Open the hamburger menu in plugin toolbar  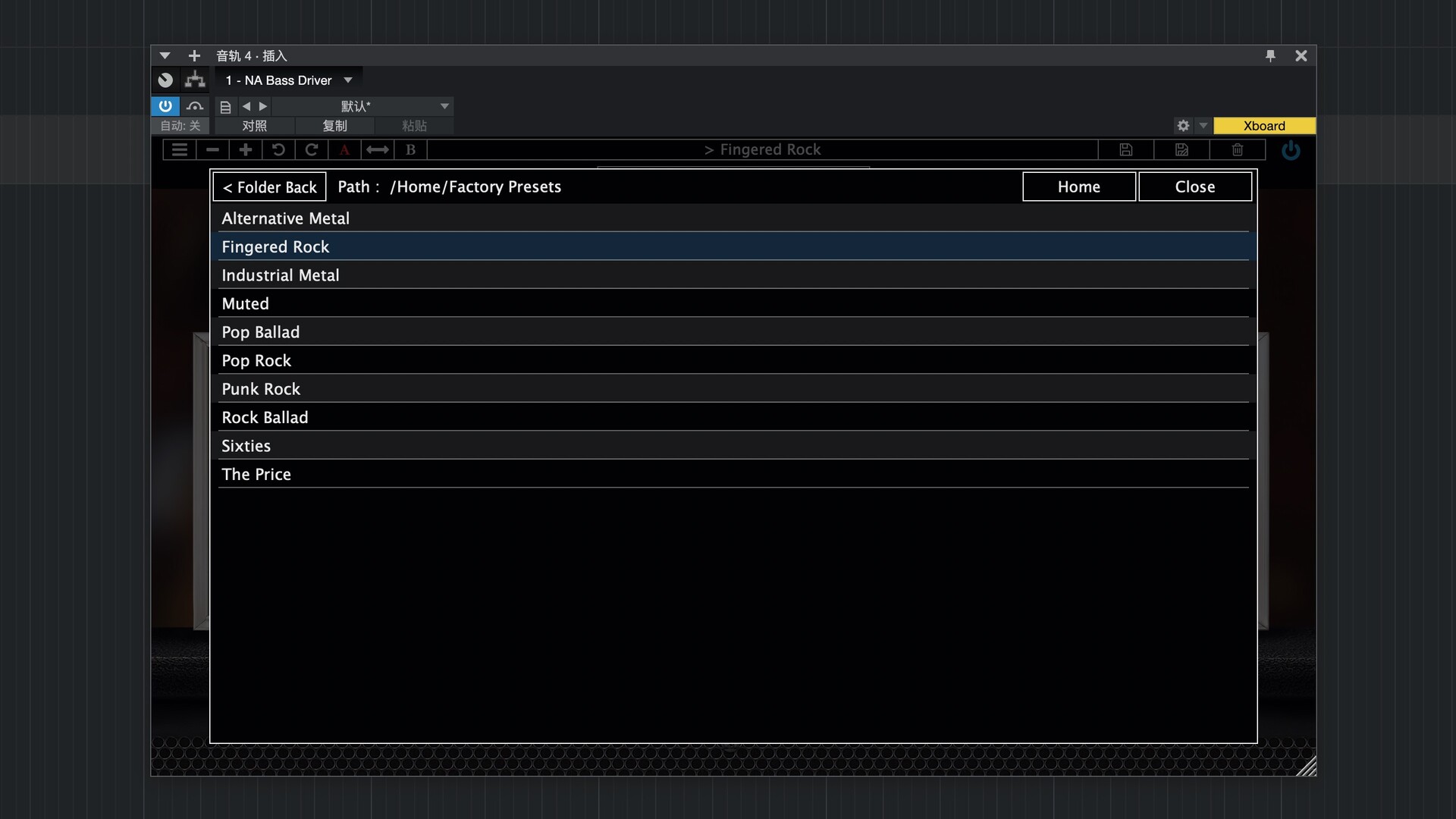point(180,149)
